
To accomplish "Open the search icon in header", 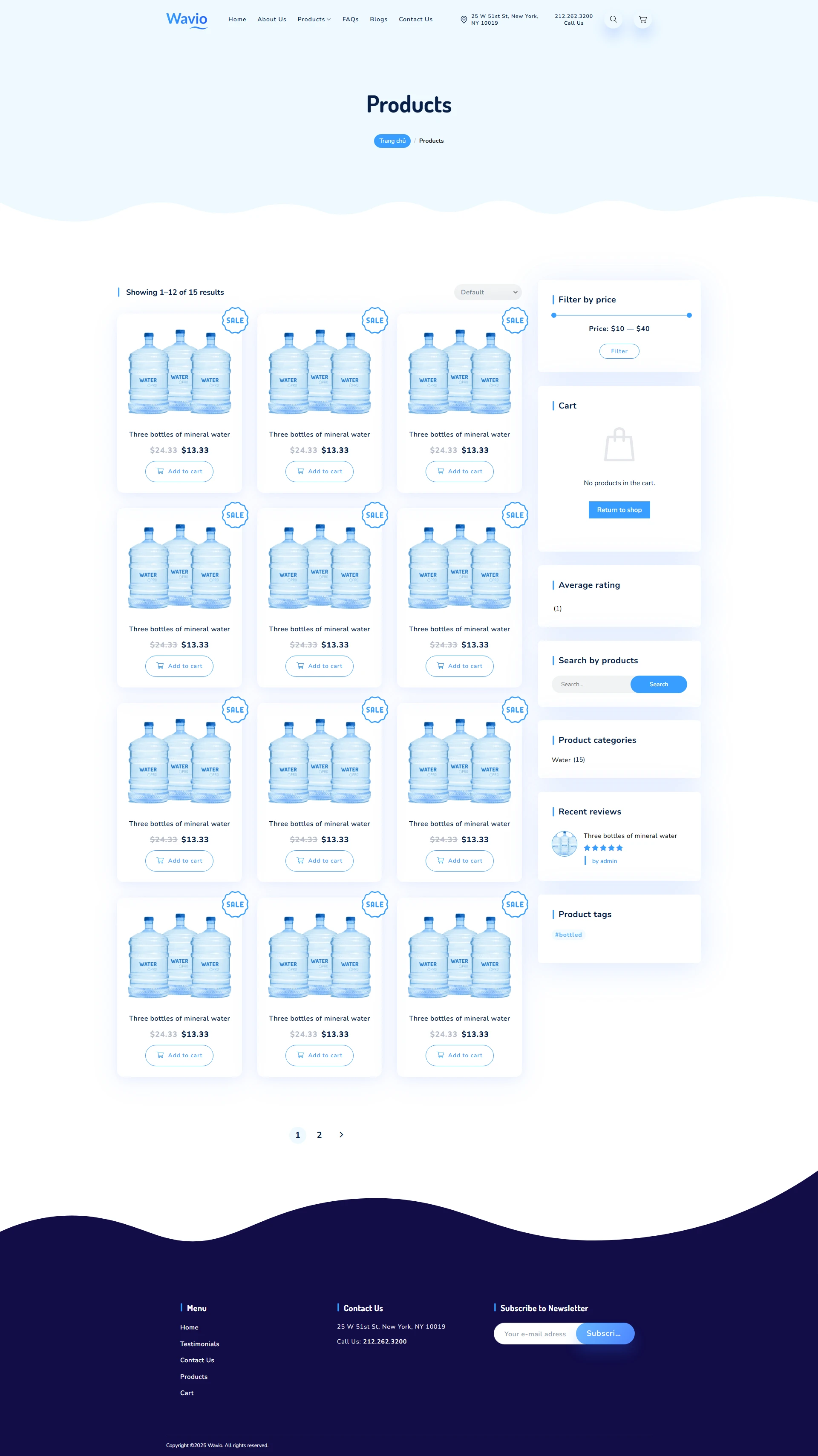I will 613,19.
